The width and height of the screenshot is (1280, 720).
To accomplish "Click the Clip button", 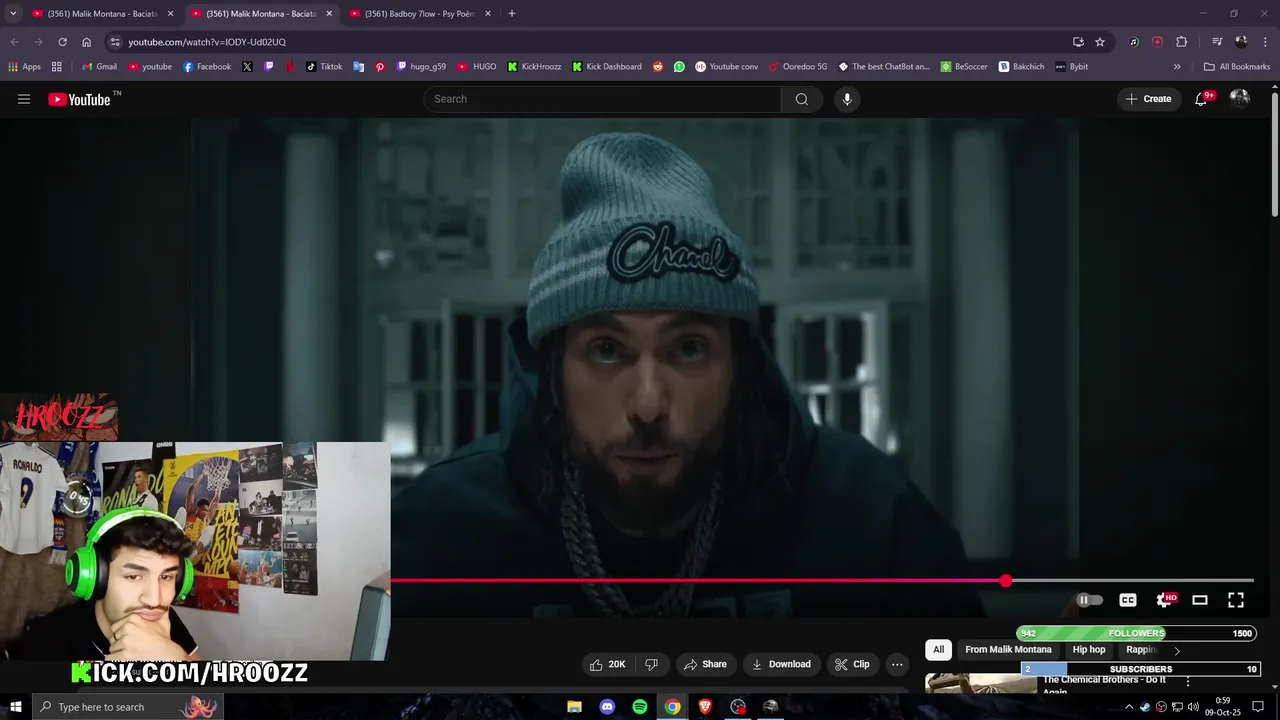I will pyautogui.click(x=852, y=664).
